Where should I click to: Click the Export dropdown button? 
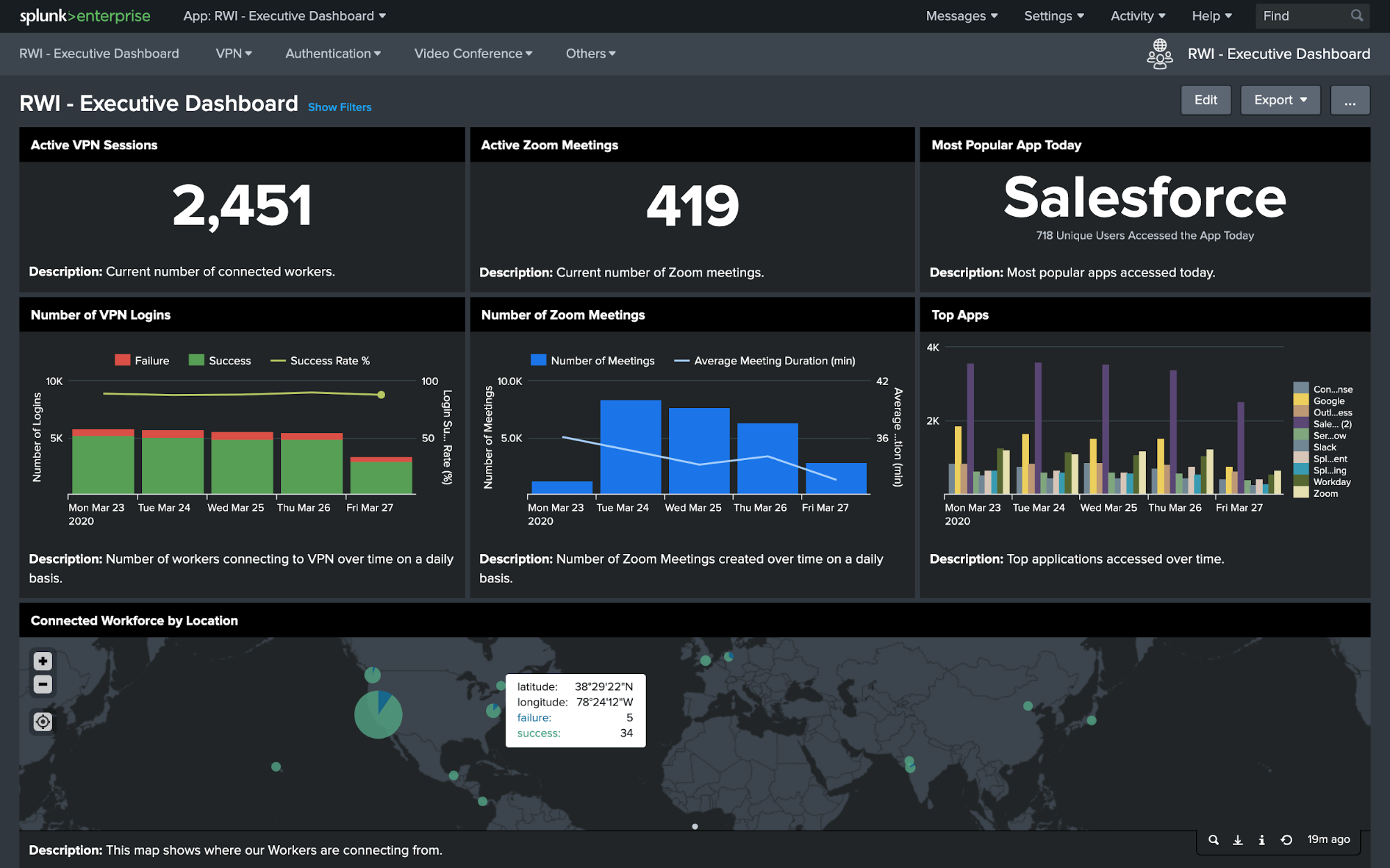pos(1280,99)
